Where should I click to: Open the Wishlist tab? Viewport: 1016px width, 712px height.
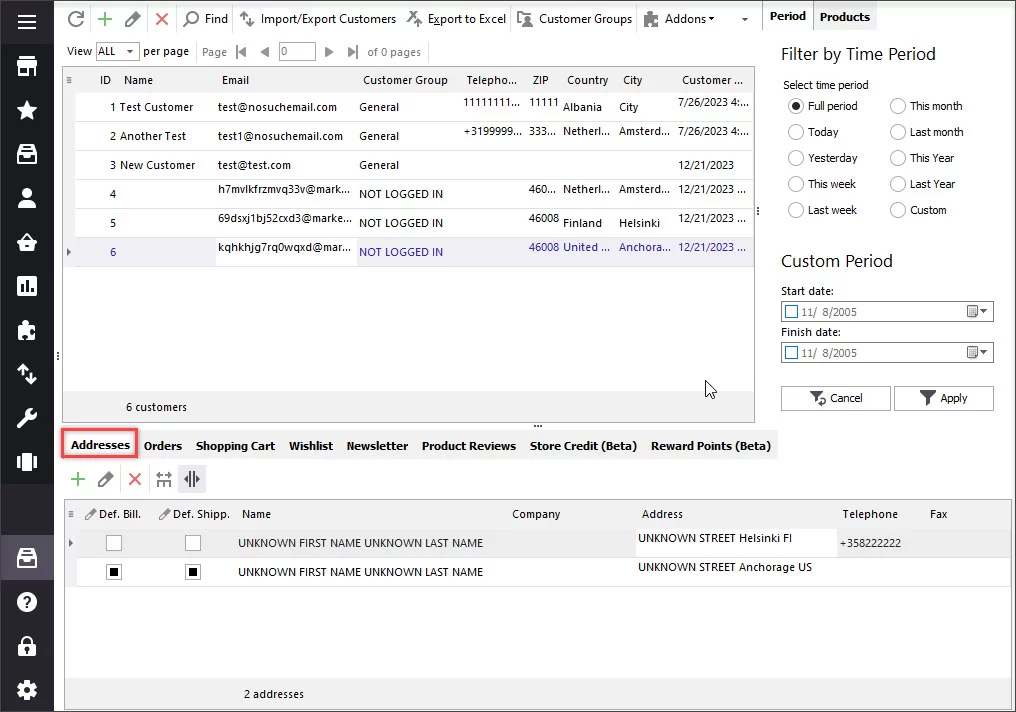coord(311,446)
